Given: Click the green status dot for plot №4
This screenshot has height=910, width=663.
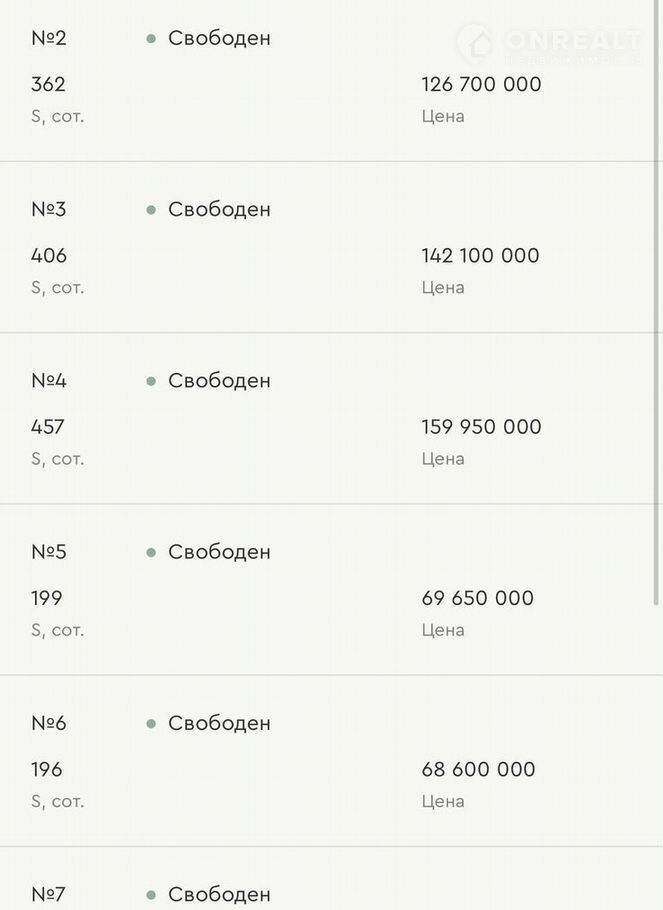Looking at the screenshot, I should click(151, 381).
